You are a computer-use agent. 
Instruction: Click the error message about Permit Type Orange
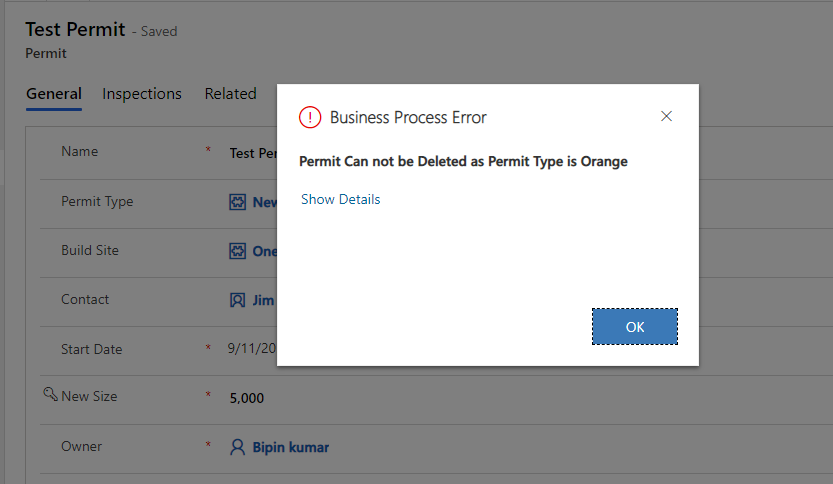click(x=463, y=161)
